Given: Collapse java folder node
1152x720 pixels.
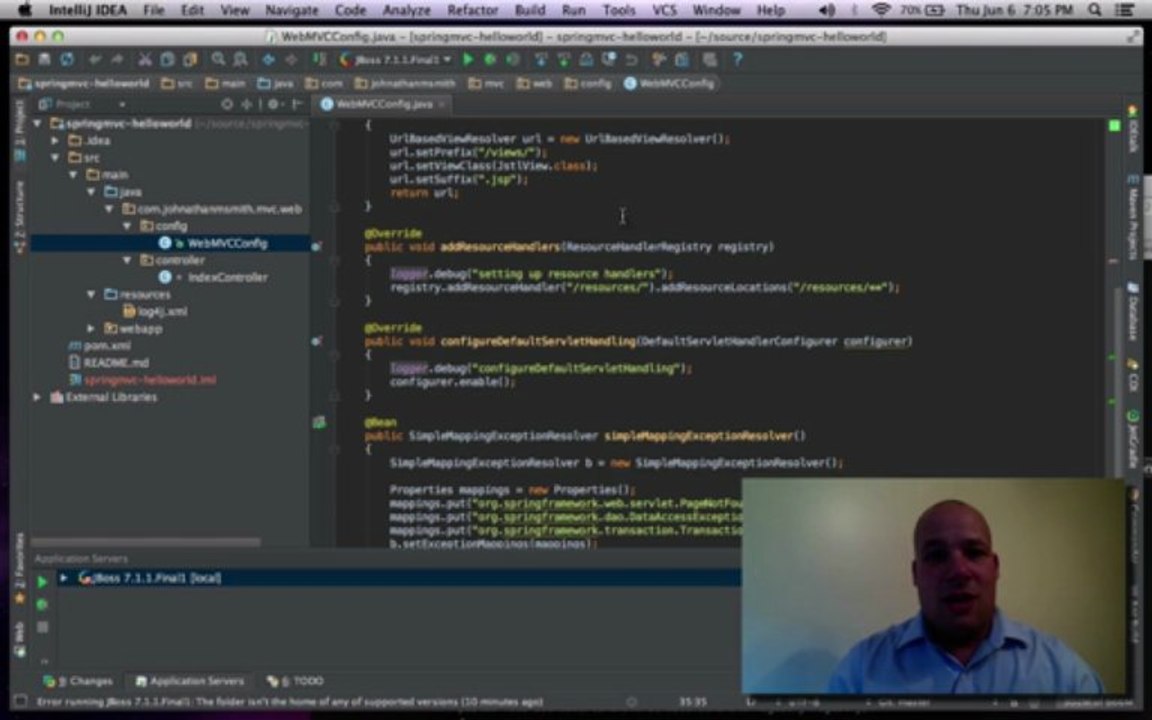Looking at the screenshot, I should 91,192.
